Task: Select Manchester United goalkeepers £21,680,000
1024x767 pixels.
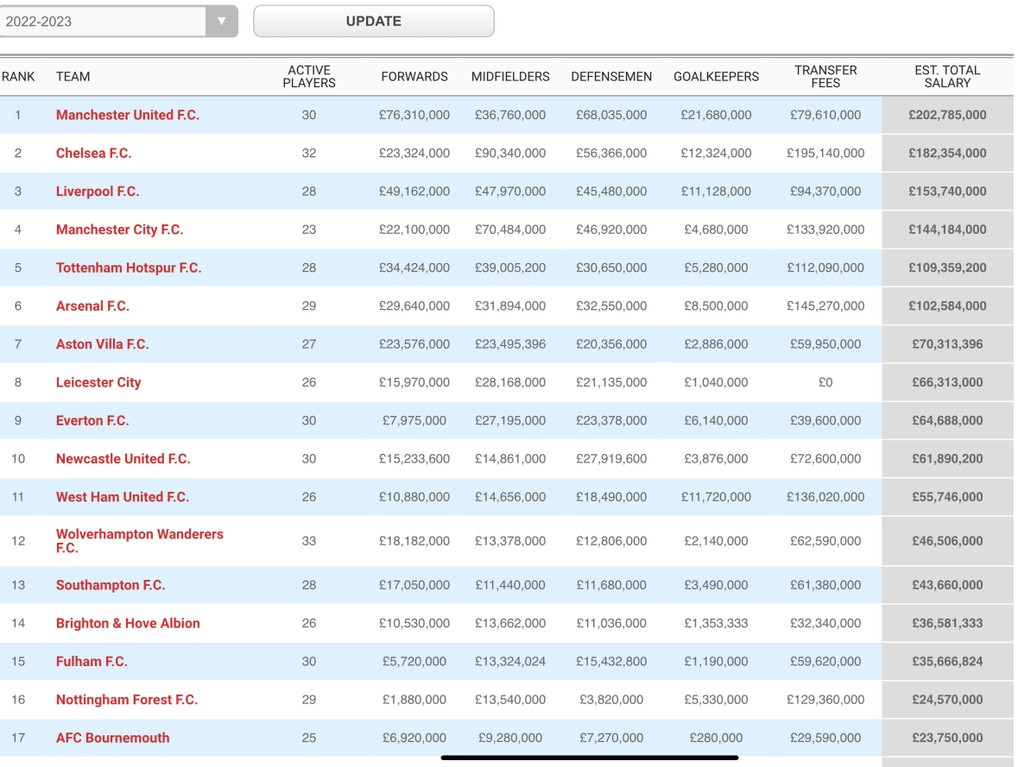Action: coord(716,115)
